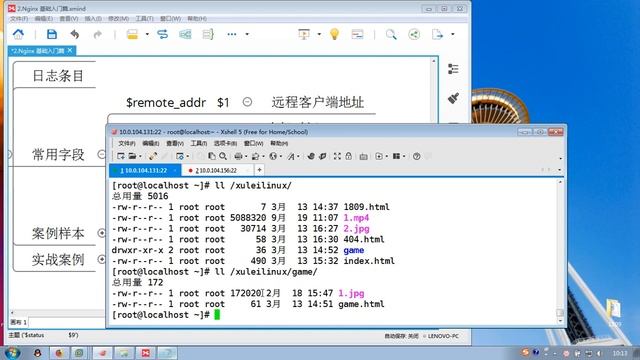640x360 pixels.
Task: Select the 远程客户端地址 topic
Action: 318,102
